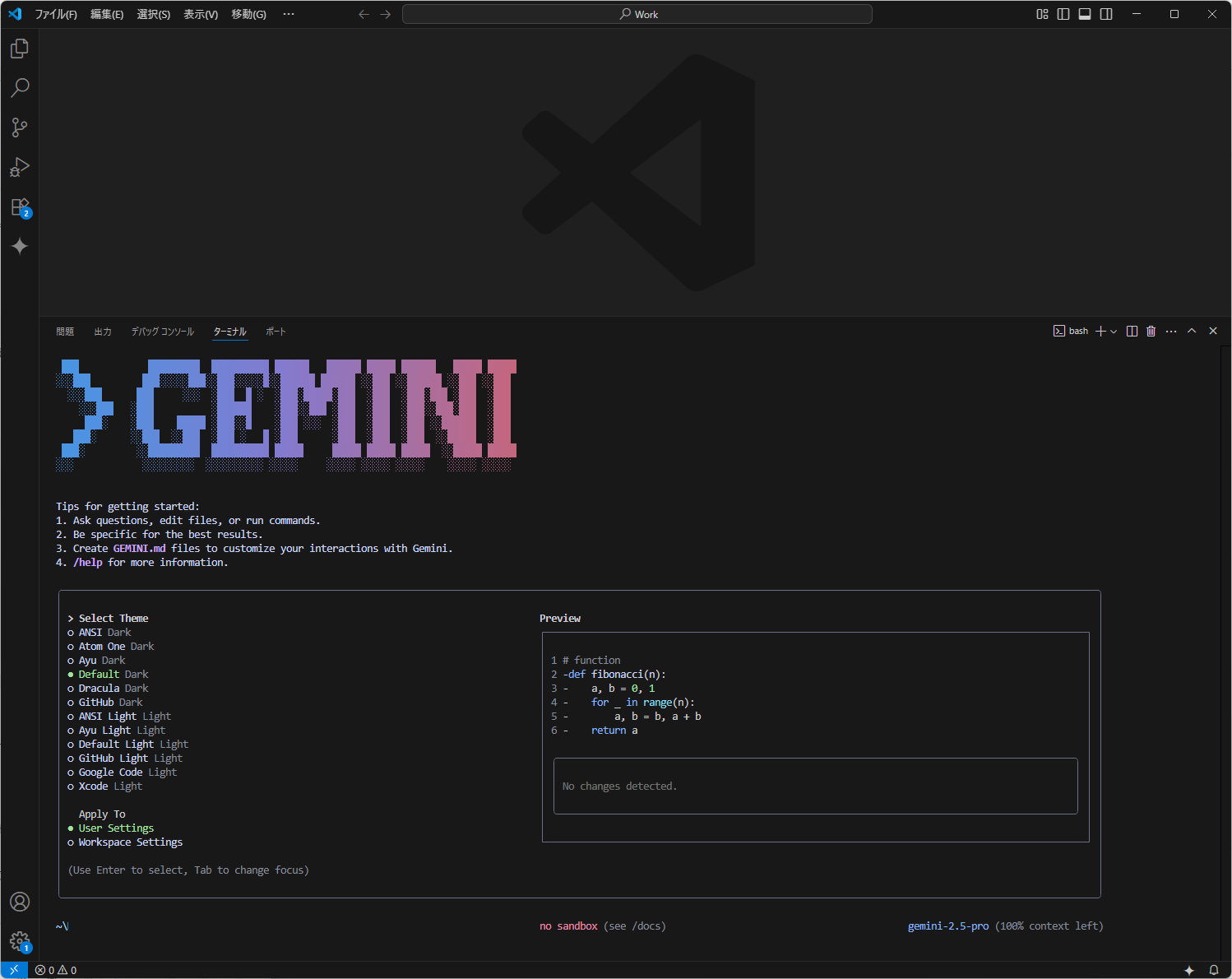Select the ANSI Dark theme option
The width and height of the screenshot is (1232, 979).
(100, 633)
